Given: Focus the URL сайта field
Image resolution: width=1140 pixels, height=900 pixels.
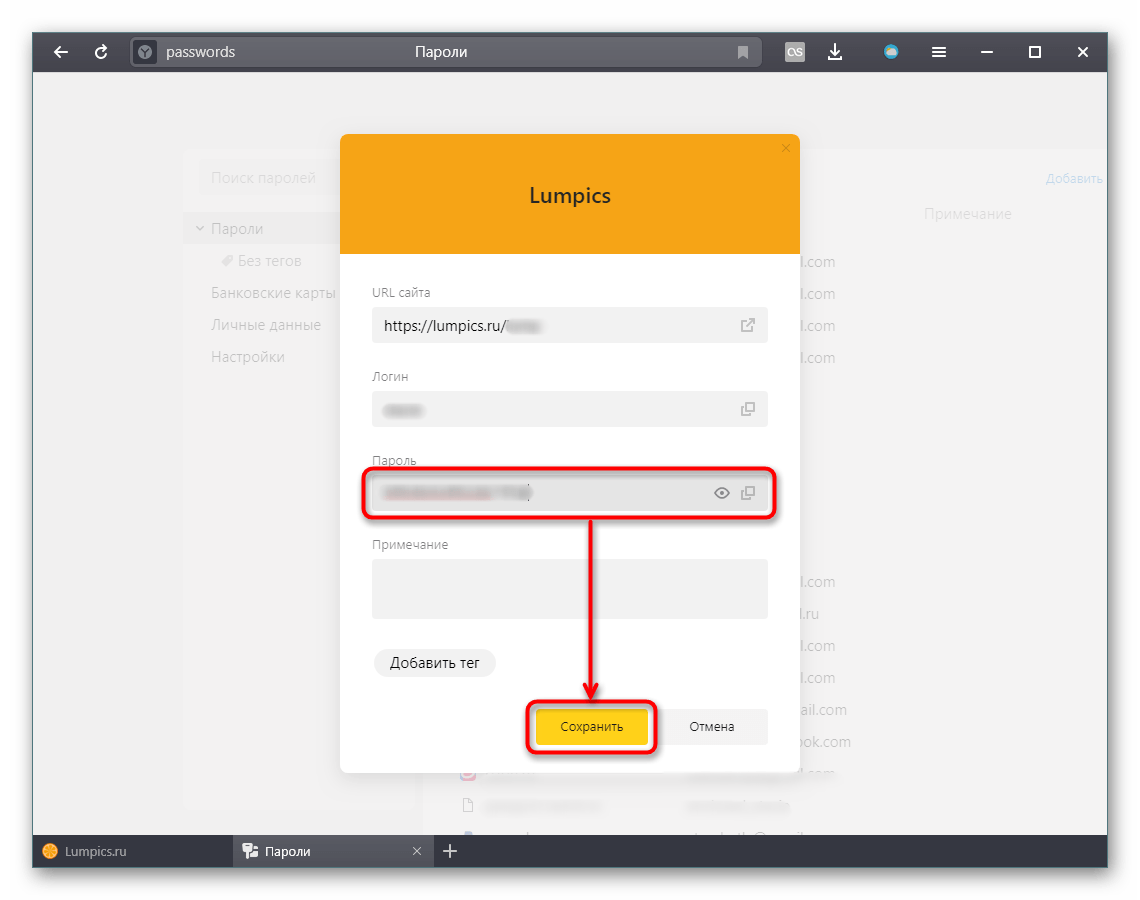Looking at the screenshot, I should click(569, 325).
